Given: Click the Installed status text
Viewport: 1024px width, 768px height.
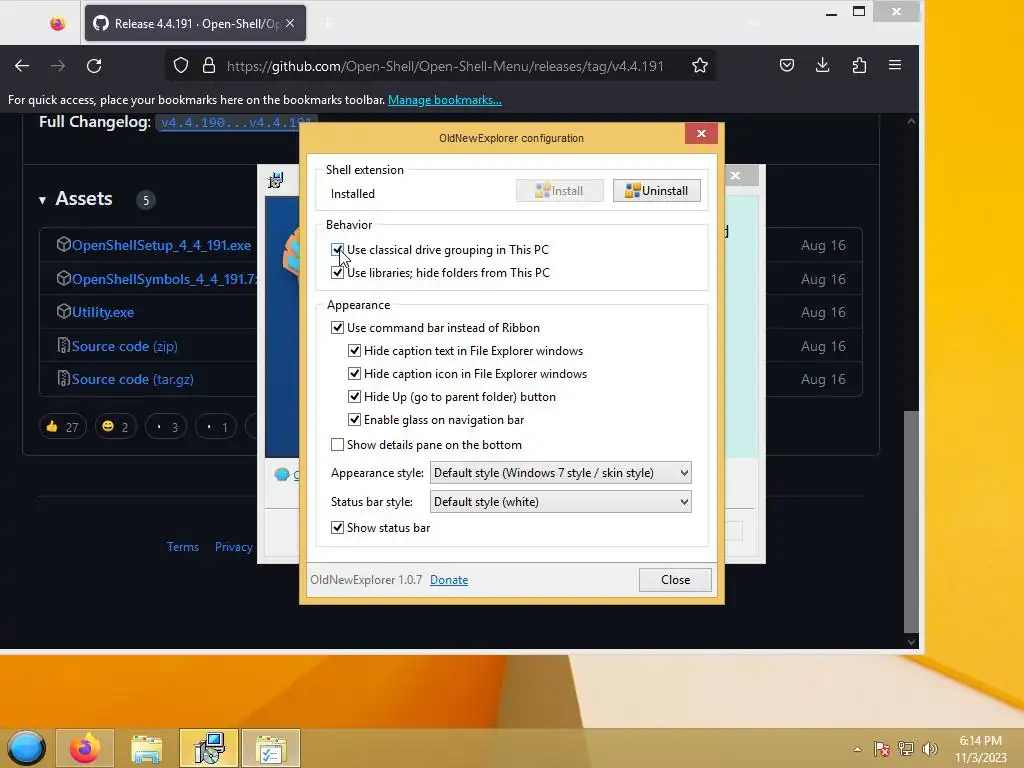Looking at the screenshot, I should click(353, 193).
